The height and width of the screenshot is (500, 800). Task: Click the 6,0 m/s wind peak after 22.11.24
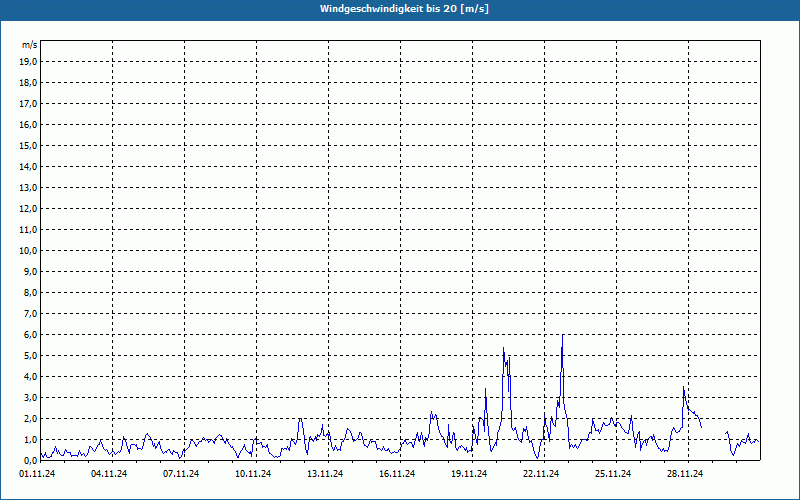coord(562,336)
